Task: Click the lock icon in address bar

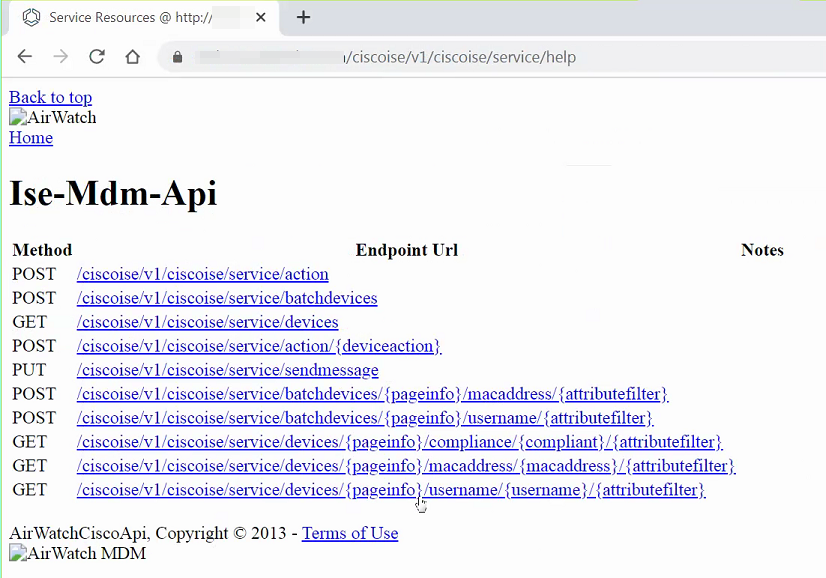Action: (x=178, y=57)
